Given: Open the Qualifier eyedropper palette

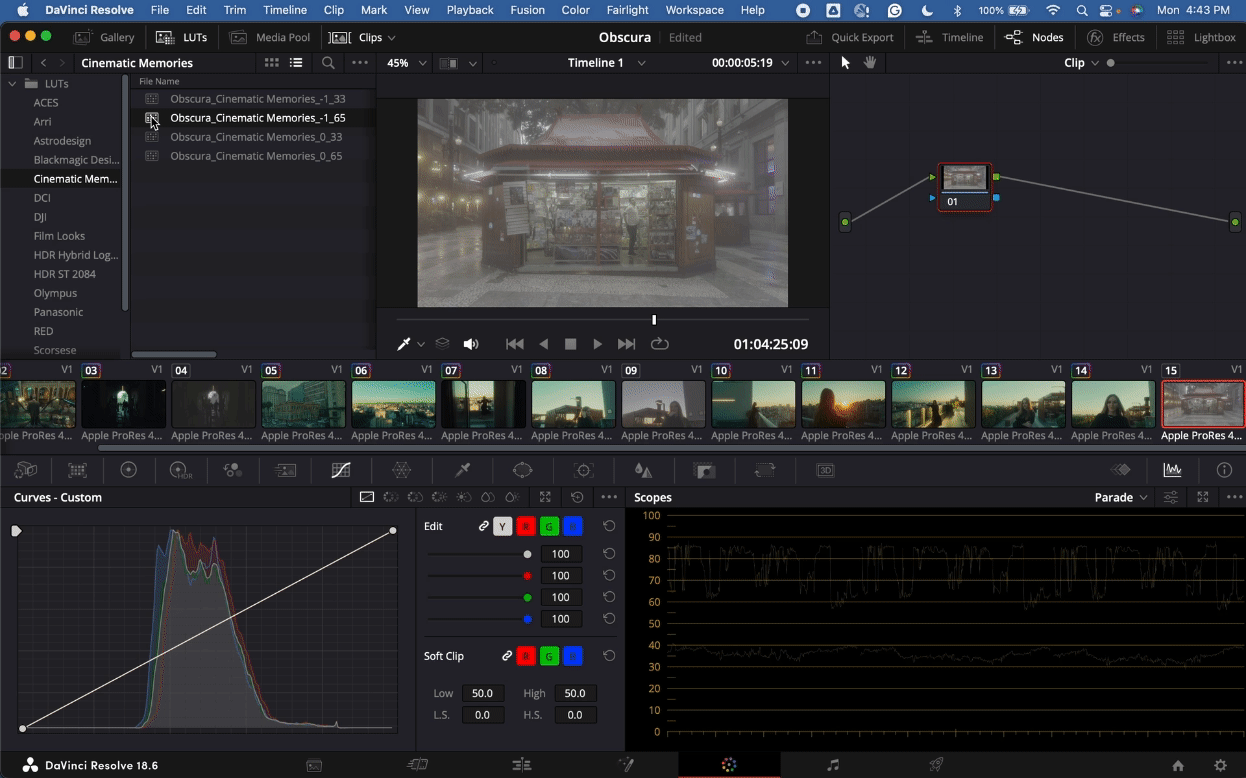Looking at the screenshot, I should coord(462,470).
